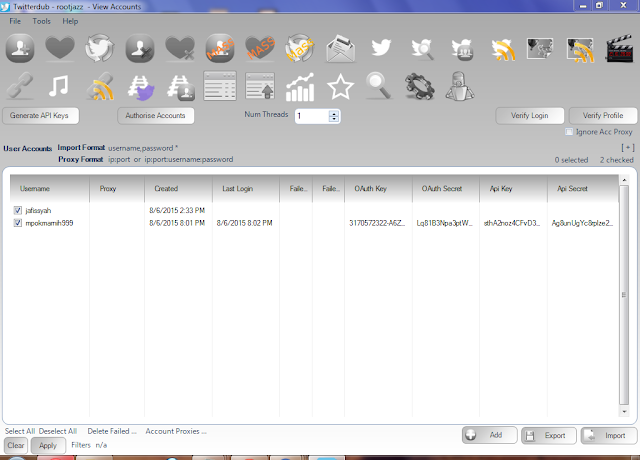640x460 pixels.
Task: Click the Verify Login button
Action: click(529, 116)
